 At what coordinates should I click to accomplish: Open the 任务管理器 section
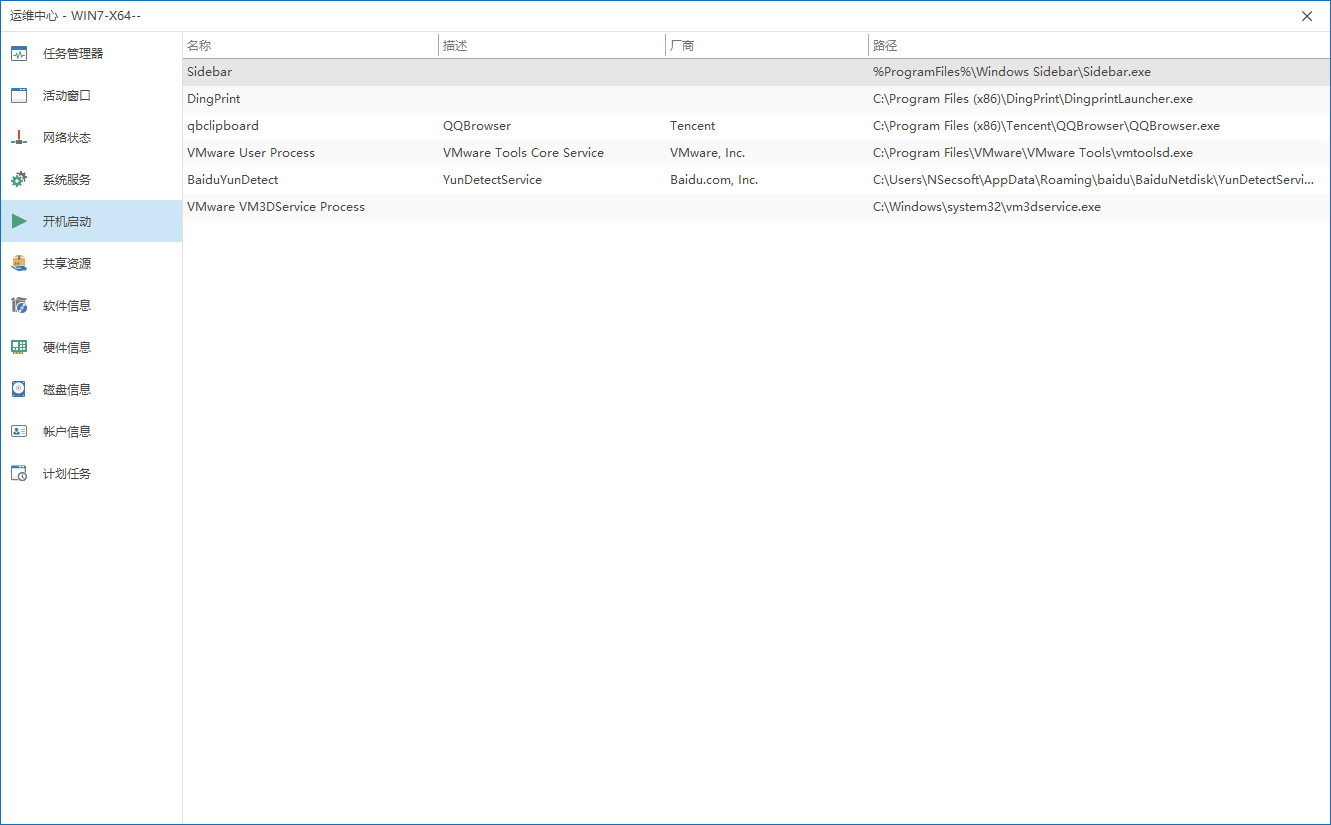click(x=91, y=54)
